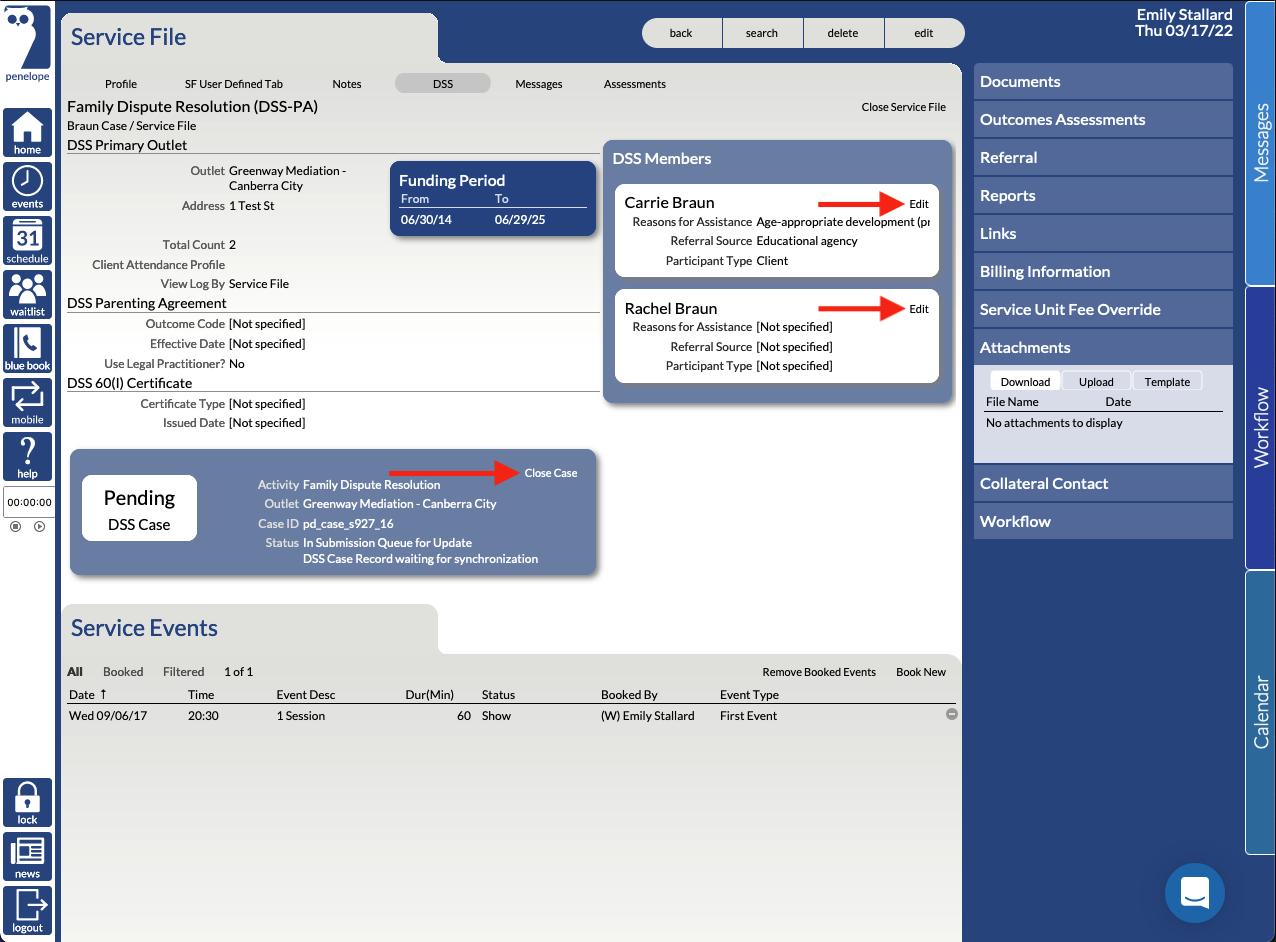The height and width of the screenshot is (942, 1276).
Task: Click the Close Service File link
Action: coord(904,107)
